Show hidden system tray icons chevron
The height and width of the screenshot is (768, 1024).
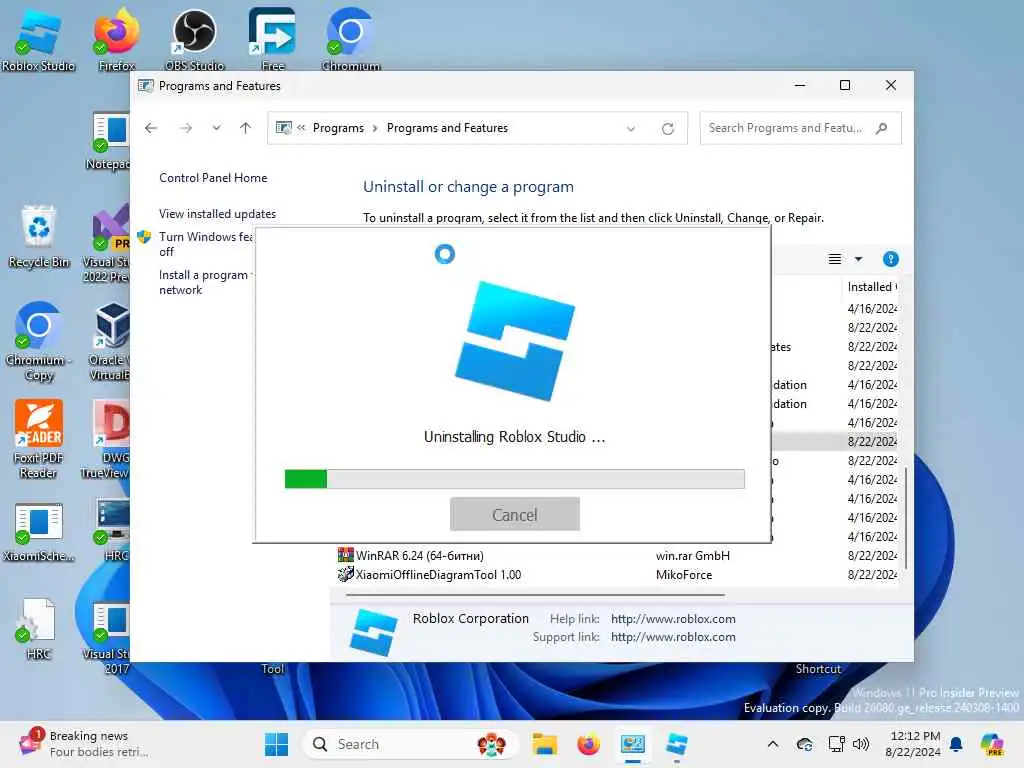pyautogui.click(x=773, y=744)
